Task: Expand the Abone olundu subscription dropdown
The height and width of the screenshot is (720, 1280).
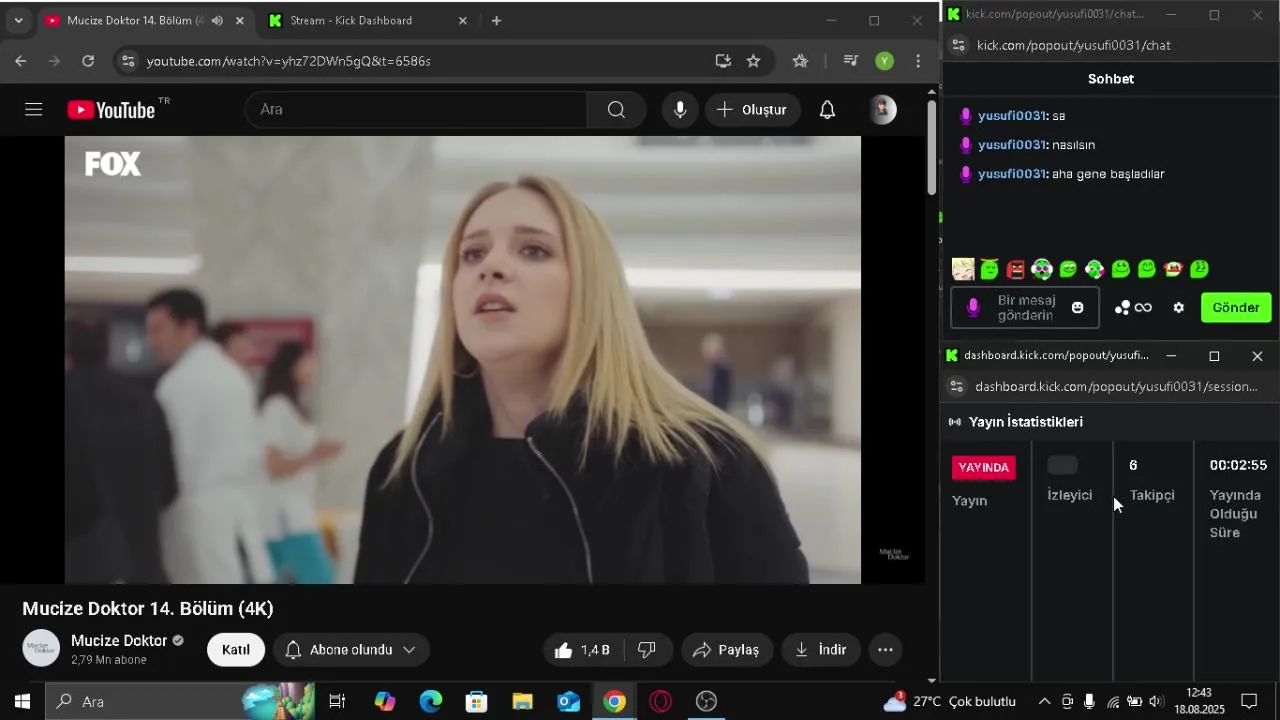Action: pos(351,650)
